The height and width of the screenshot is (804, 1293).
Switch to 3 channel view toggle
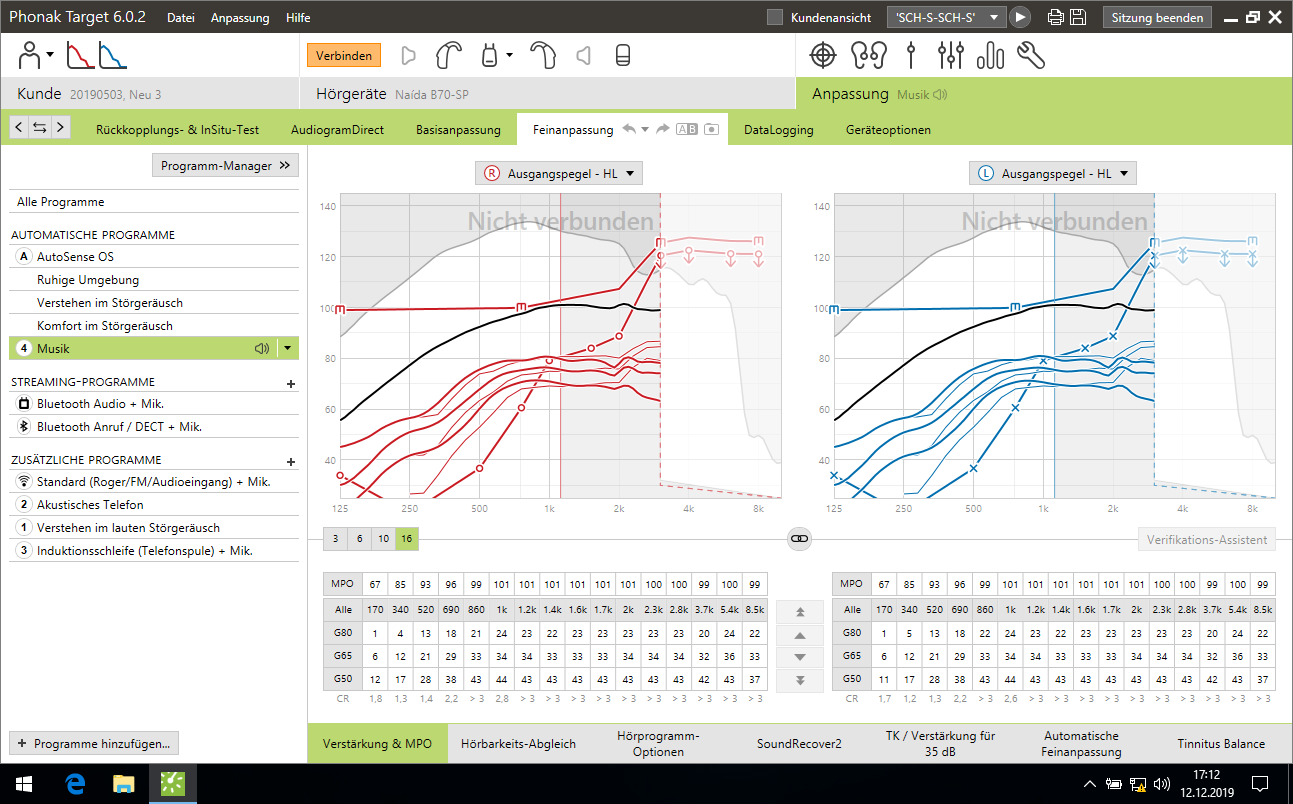point(335,539)
